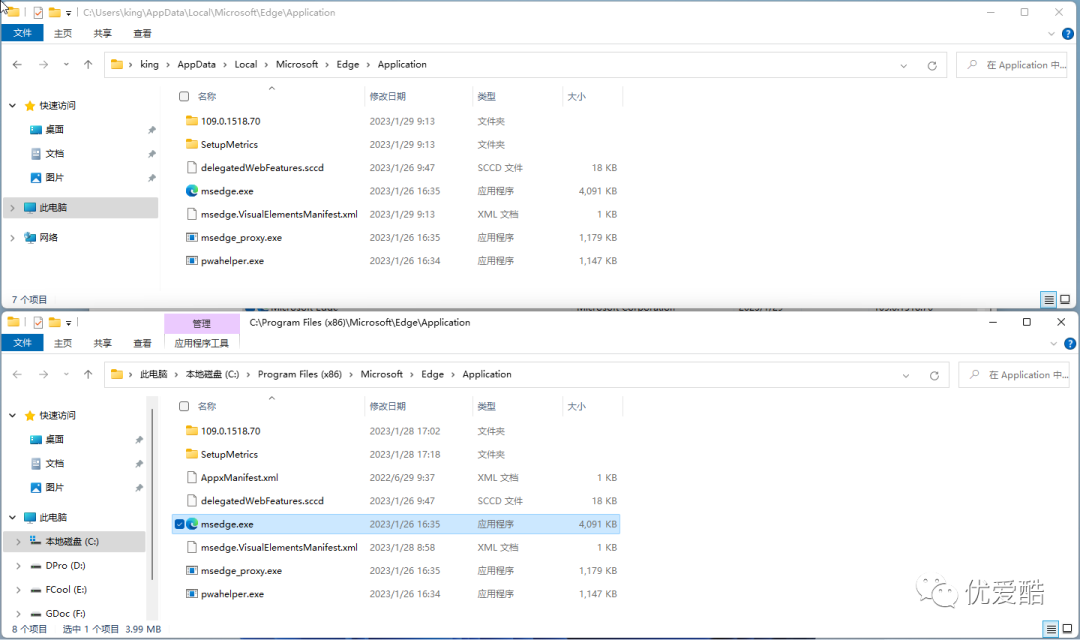Click Local breadcrumb in top address bar

point(245,65)
